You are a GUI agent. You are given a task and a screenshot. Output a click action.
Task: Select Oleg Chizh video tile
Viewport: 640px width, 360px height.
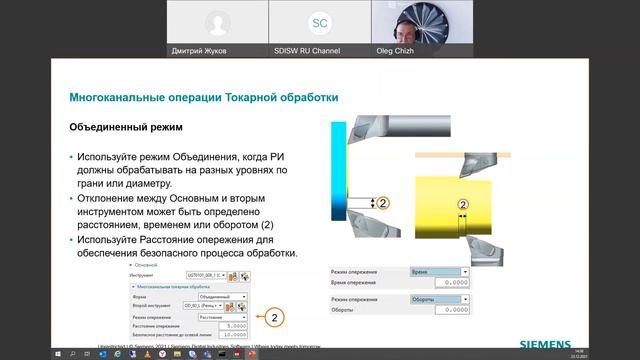coord(422,28)
